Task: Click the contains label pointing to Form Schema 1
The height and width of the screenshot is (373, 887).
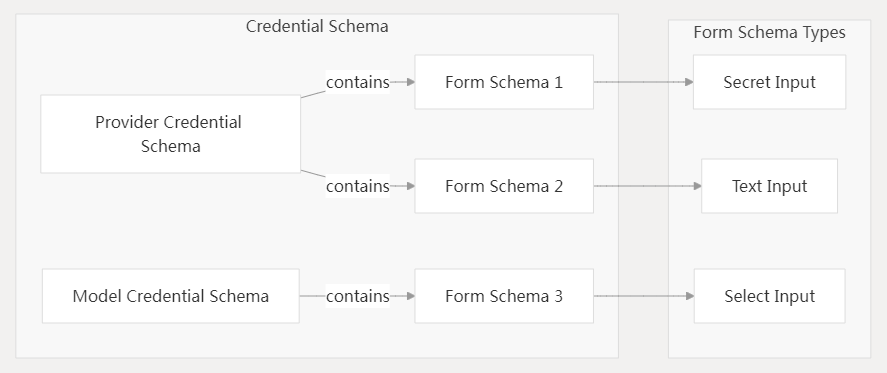Action: [358, 83]
